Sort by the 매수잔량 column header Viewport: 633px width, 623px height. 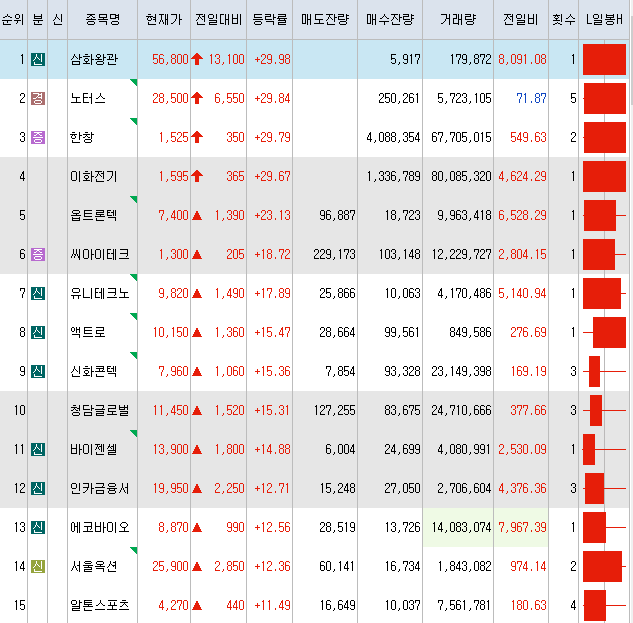point(390,19)
